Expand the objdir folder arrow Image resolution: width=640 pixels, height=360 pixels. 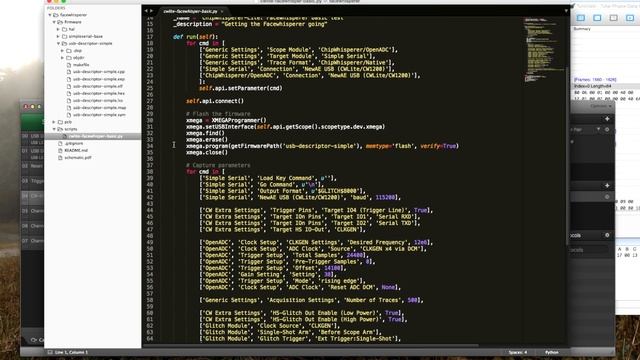tap(62, 58)
